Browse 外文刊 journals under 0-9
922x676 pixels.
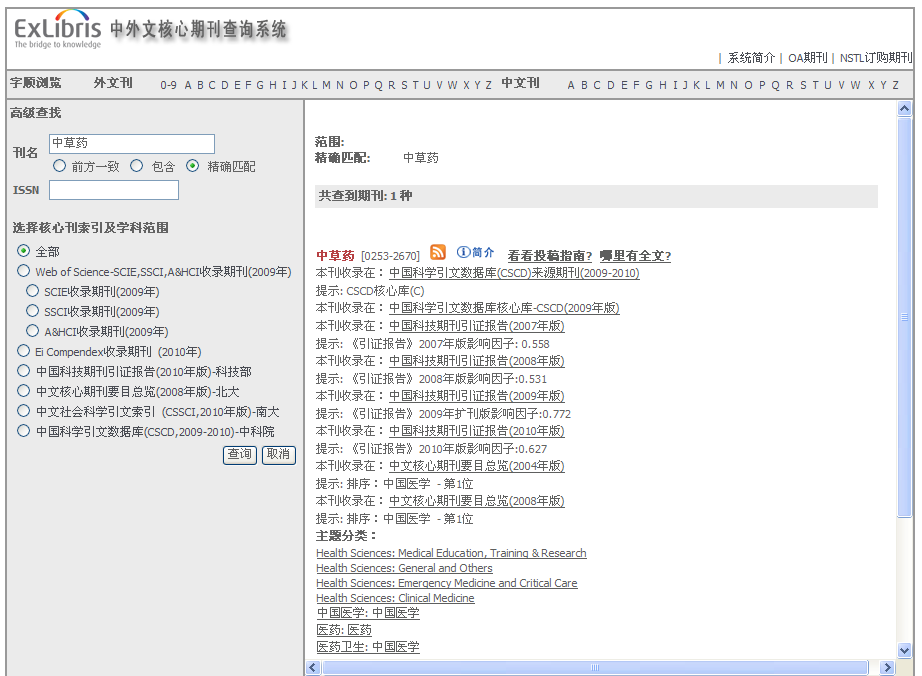point(168,85)
